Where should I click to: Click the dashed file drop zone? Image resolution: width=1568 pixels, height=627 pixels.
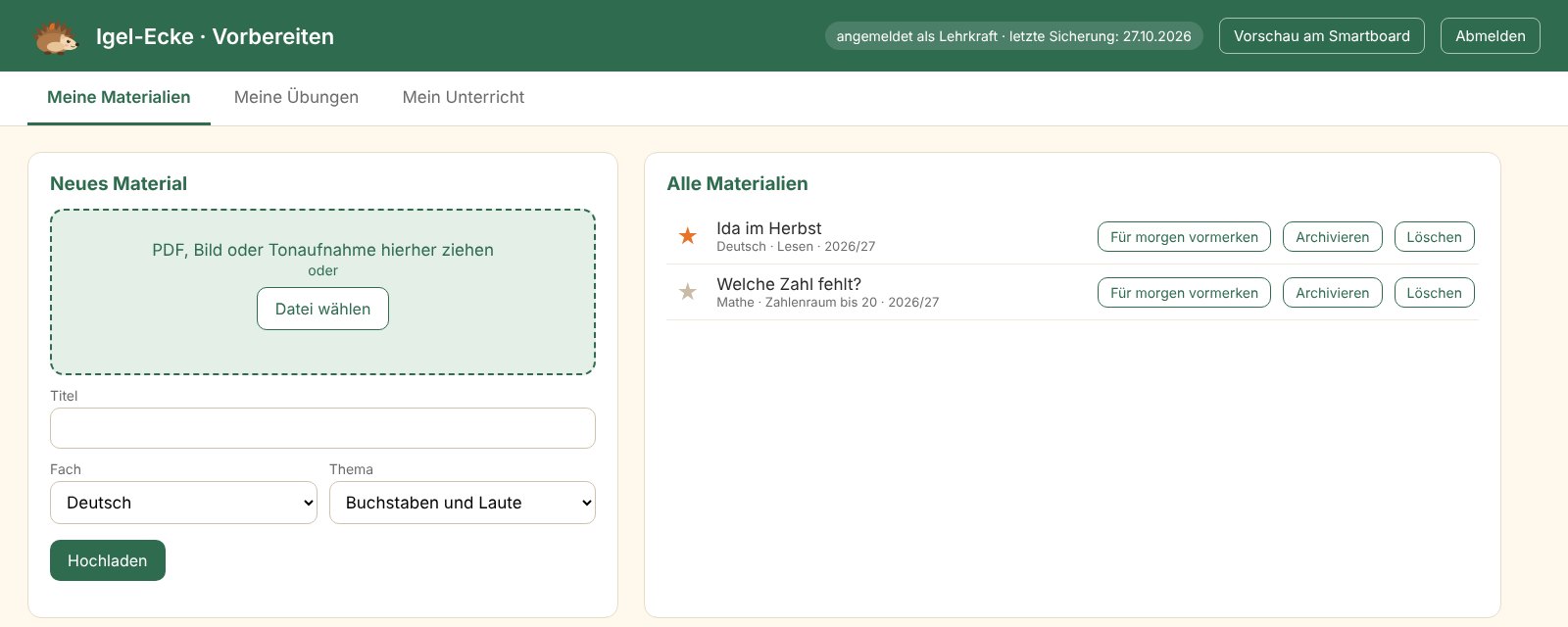322,292
